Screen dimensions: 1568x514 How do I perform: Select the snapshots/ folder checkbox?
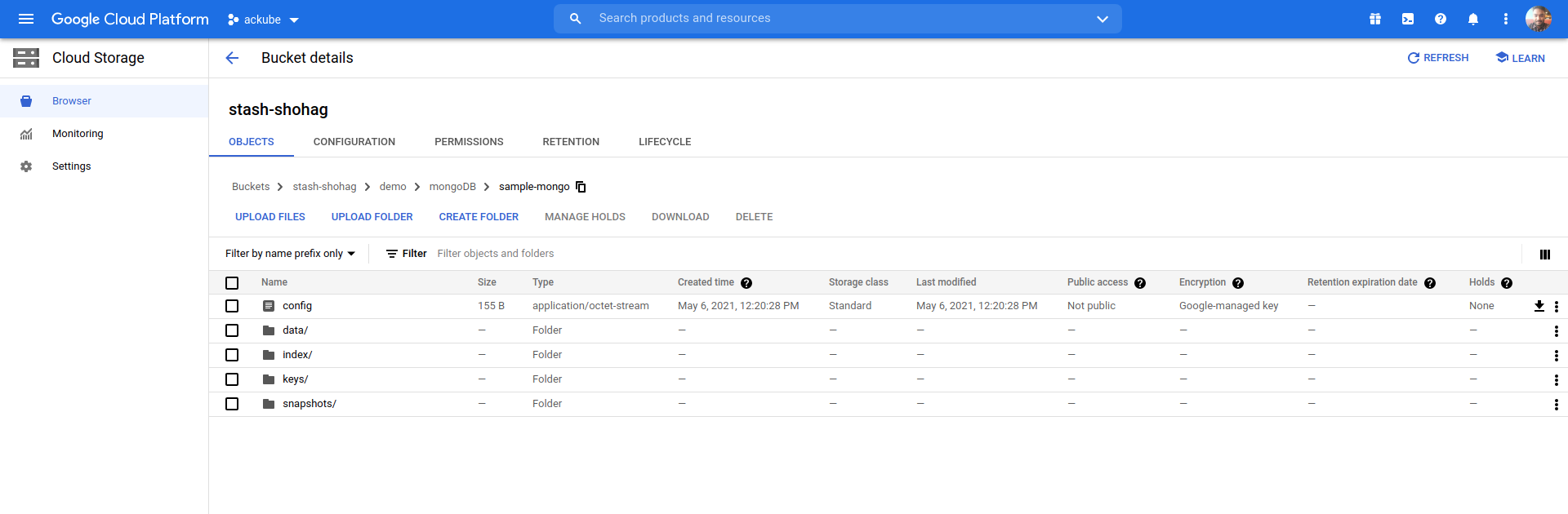point(232,404)
